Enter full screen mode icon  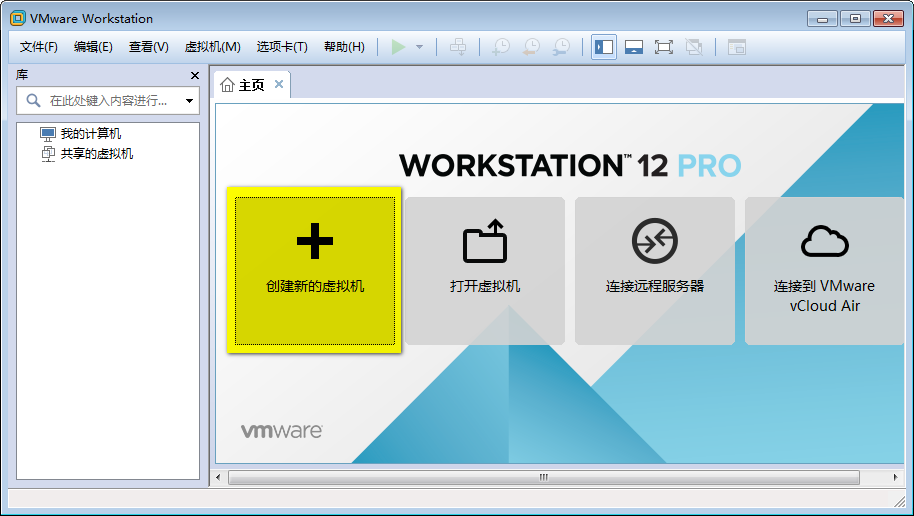coord(664,47)
